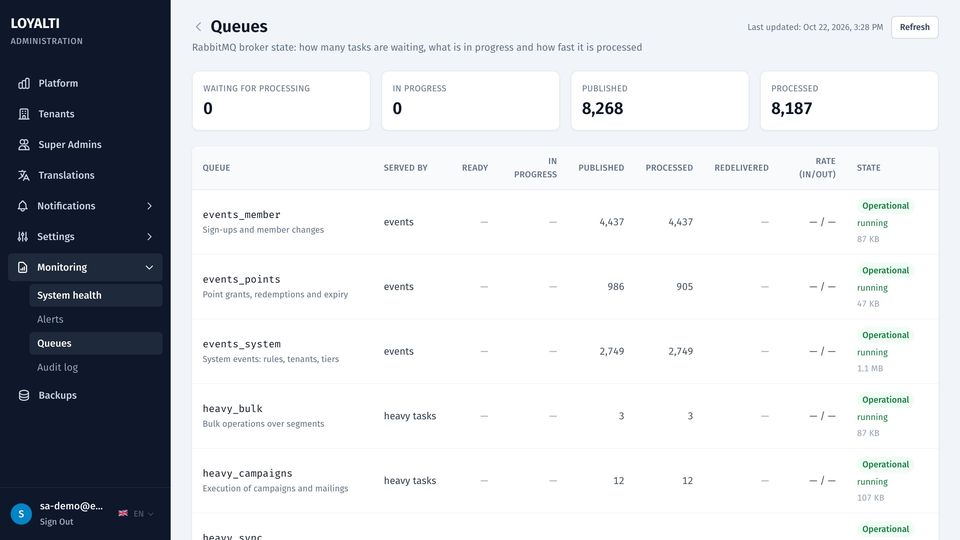Click the IN PROGRESS column header
Screen dimensions: 960x540
click(535, 168)
